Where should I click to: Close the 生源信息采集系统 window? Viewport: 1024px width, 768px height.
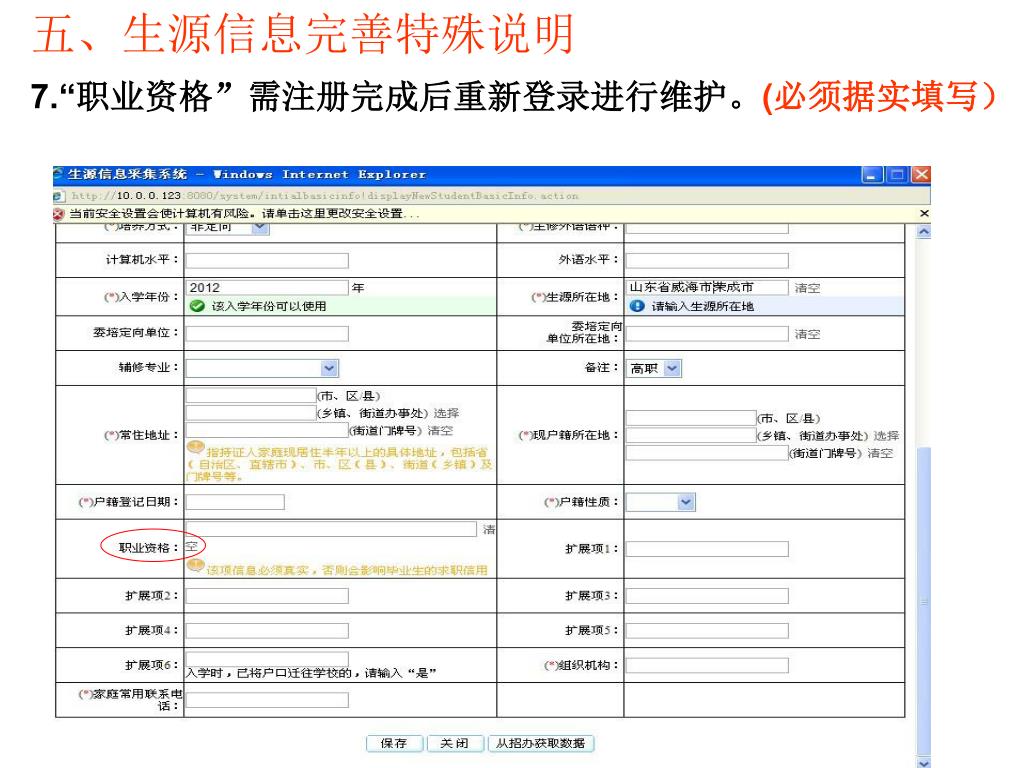pyautogui.click(x=921, y=174)
